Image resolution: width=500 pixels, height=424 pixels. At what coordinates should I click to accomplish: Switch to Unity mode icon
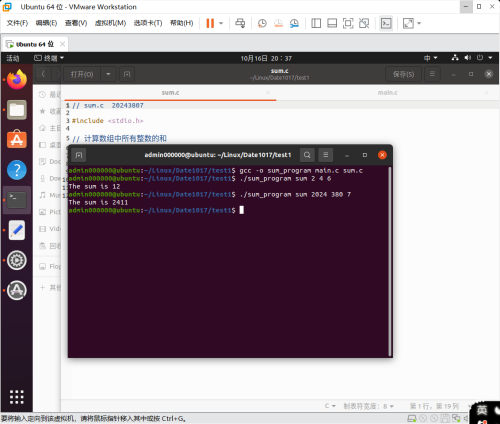[x=364, y=23]
